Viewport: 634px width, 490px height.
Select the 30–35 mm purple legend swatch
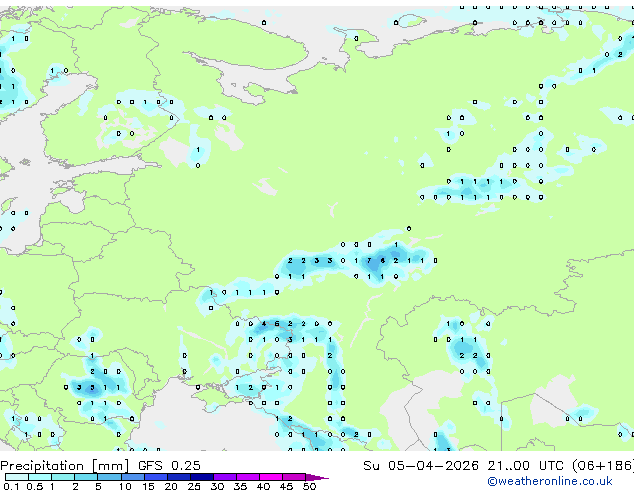[224, 477]
